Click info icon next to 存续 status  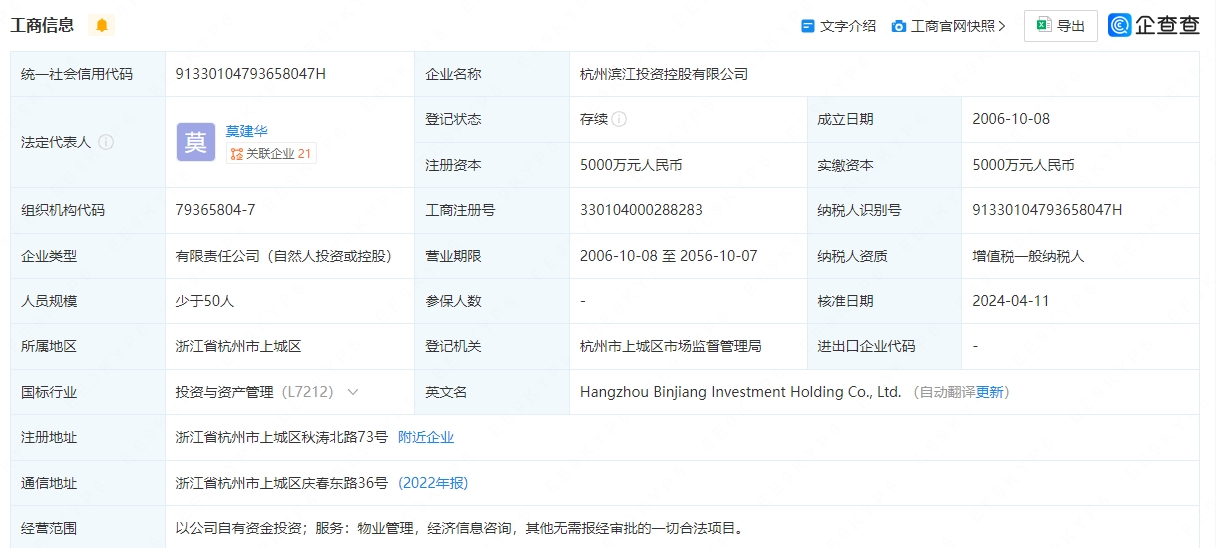[619, 119]
